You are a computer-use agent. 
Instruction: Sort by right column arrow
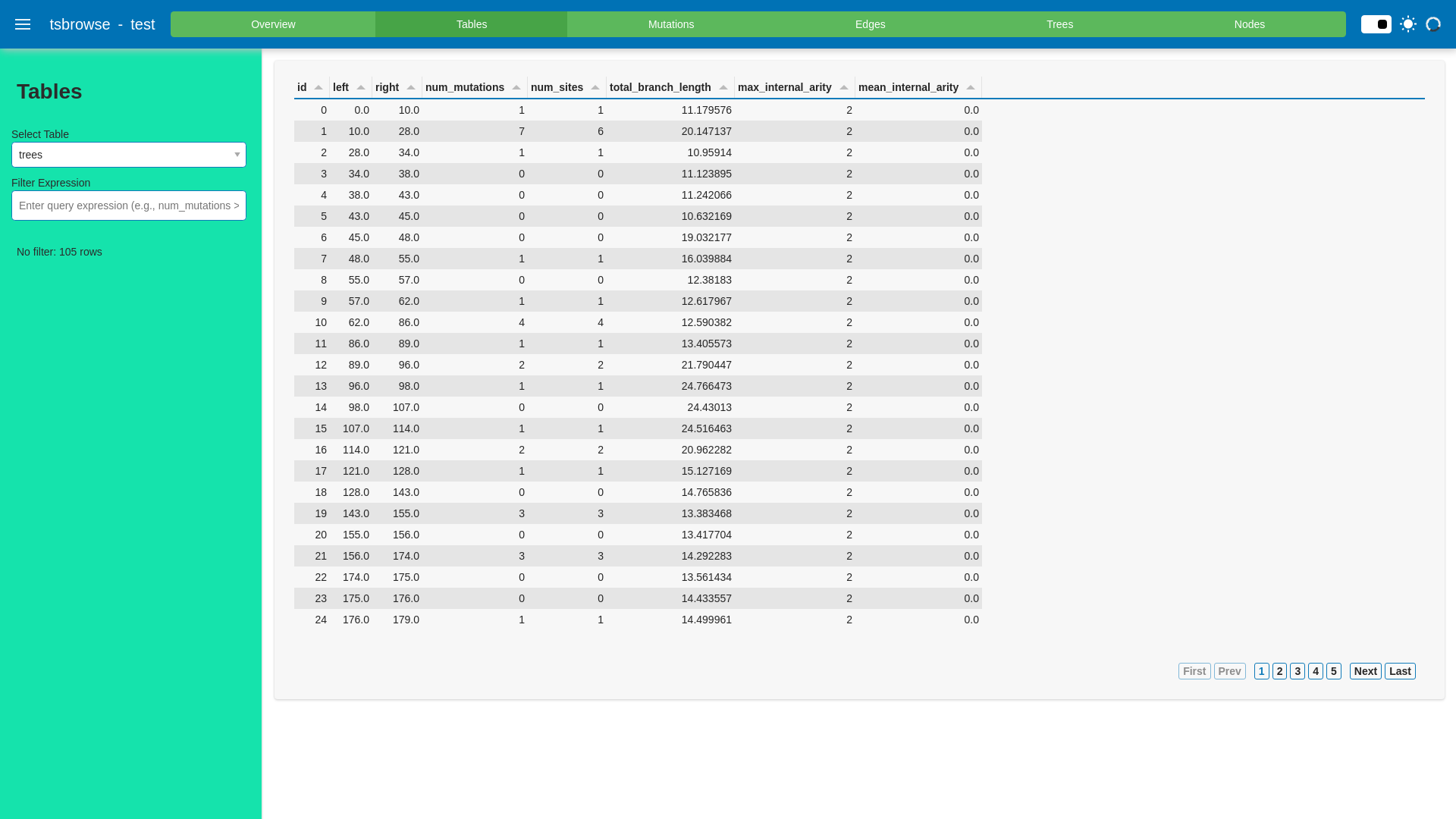pos(411,88)
